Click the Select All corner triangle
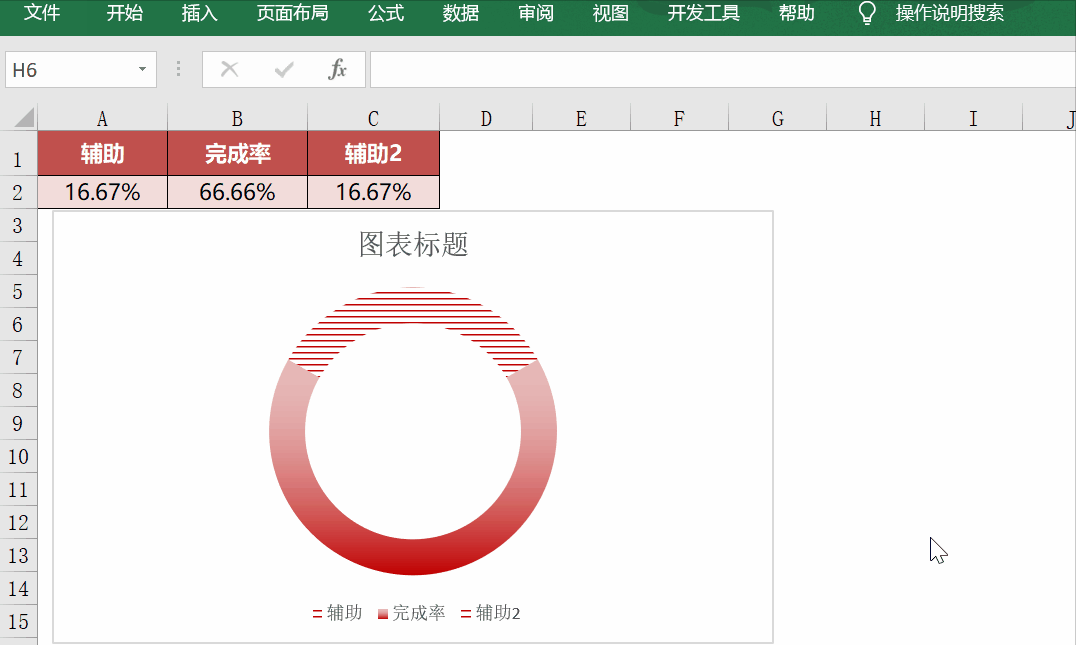This screenshot has height=645, width=1076. tap(24, 118)
